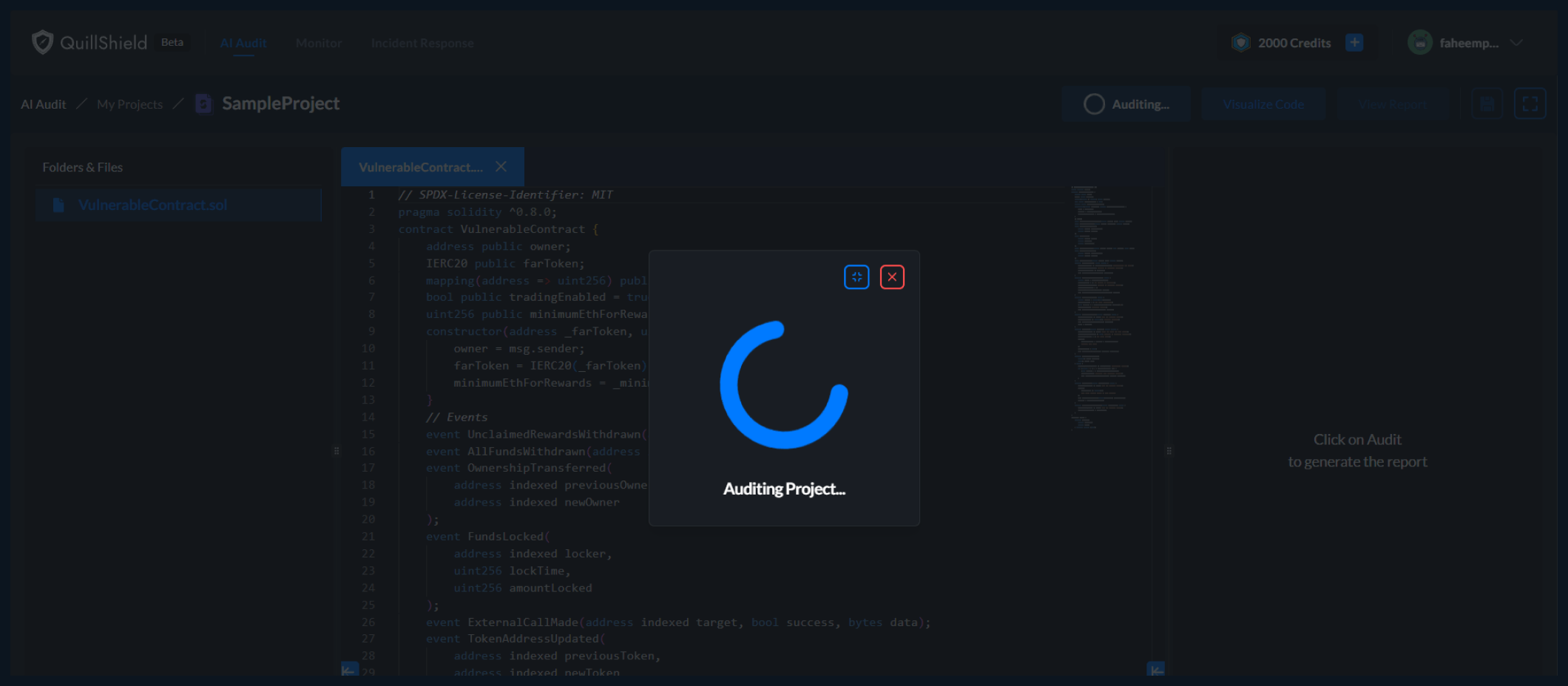Screen dimensions: 1568x686
Task: Click the 'event FundsLocked(' line
Action: [487, 536]
